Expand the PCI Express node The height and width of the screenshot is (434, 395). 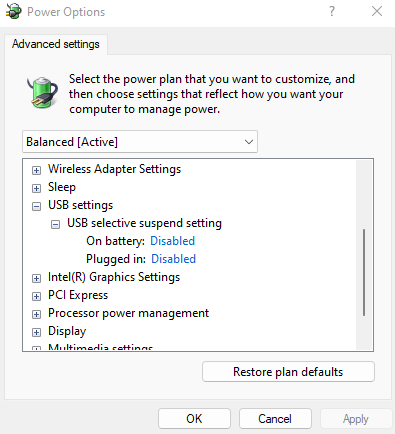tap(36, 296)
